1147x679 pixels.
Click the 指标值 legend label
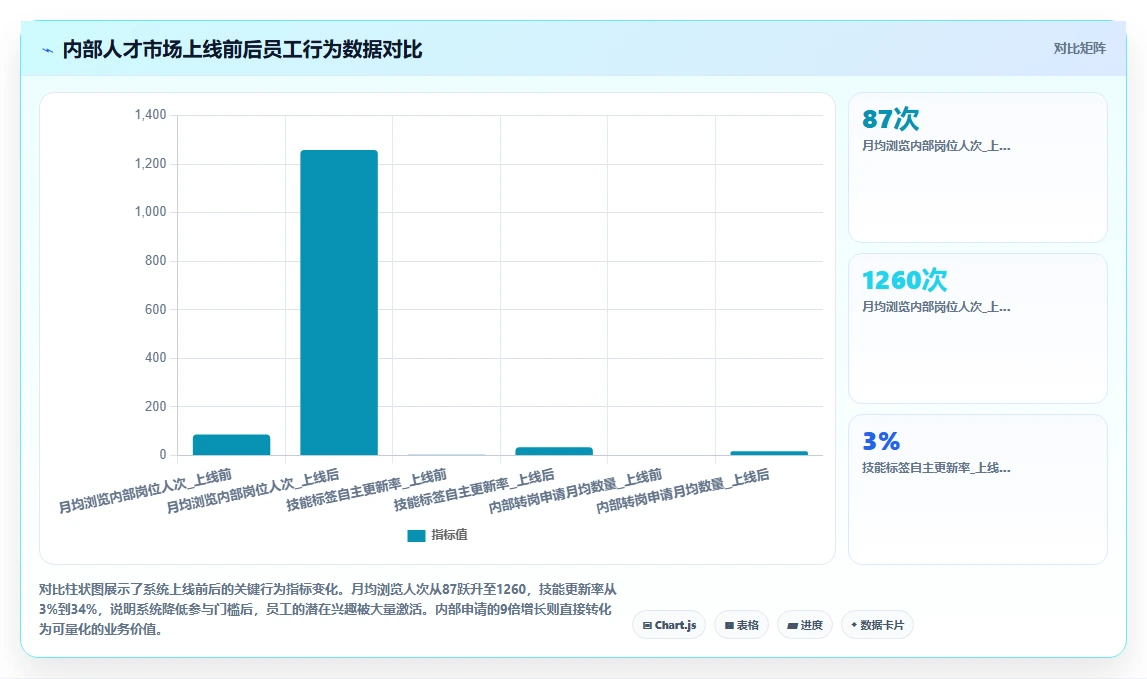[x=449, y=535]
